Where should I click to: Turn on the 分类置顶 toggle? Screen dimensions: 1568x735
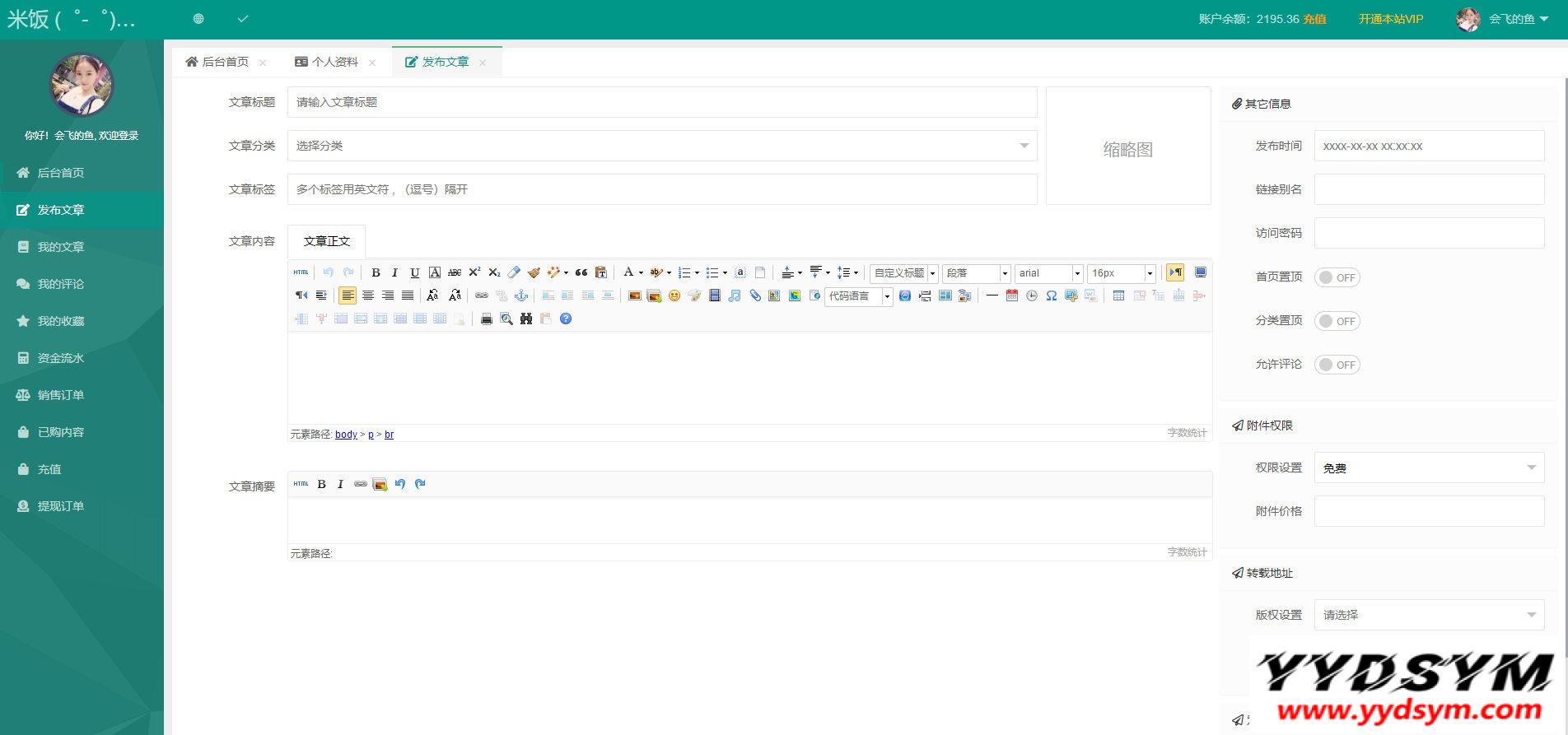(x=1337, y=321)
